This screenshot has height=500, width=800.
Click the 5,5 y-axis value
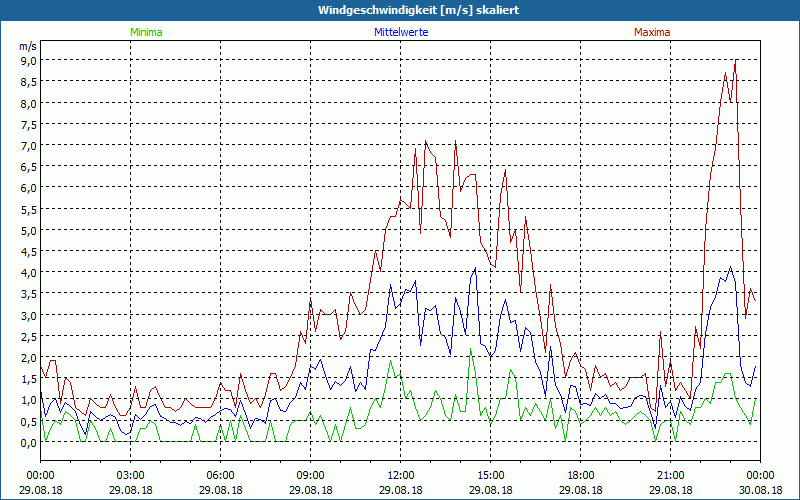pos(28,209)
